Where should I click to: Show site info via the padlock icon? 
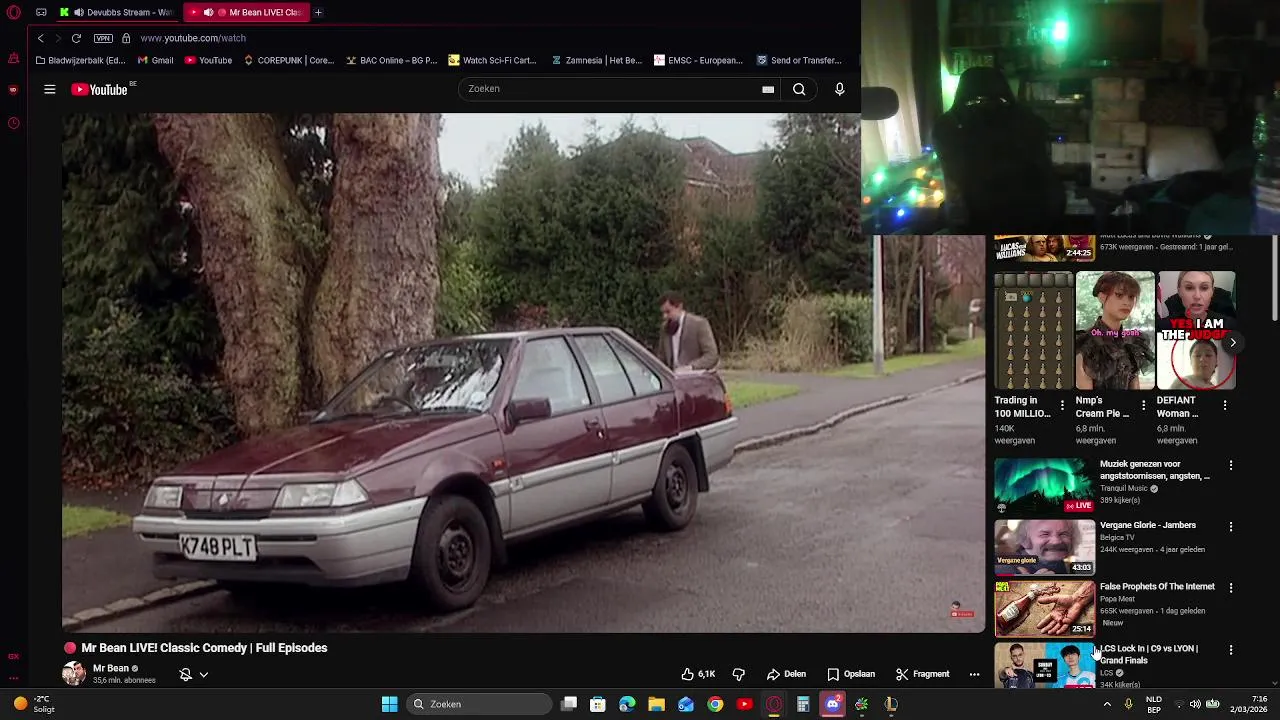point(126,38)
